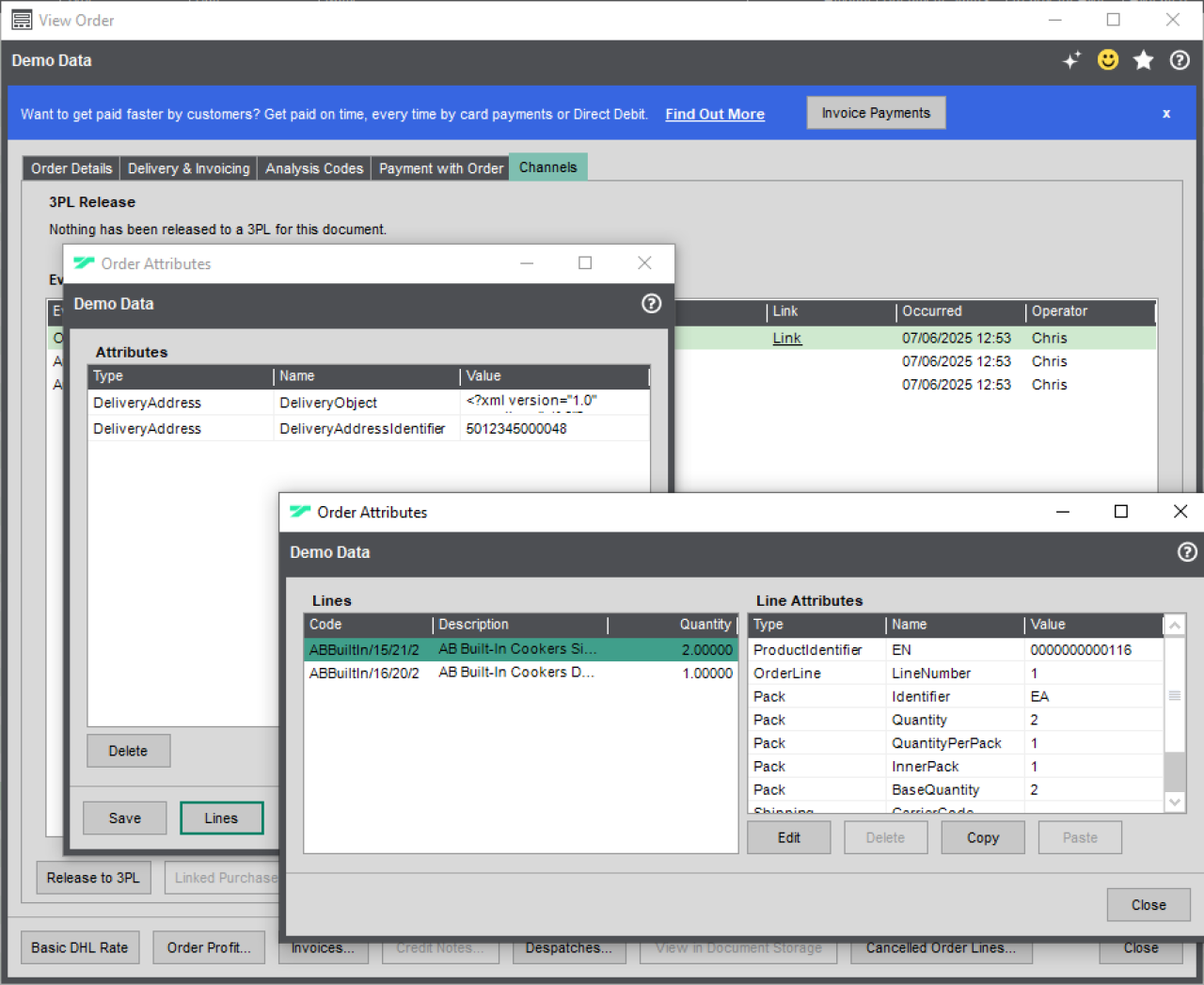
Task: Click the Edit button for line attributes
Action: 789,837
